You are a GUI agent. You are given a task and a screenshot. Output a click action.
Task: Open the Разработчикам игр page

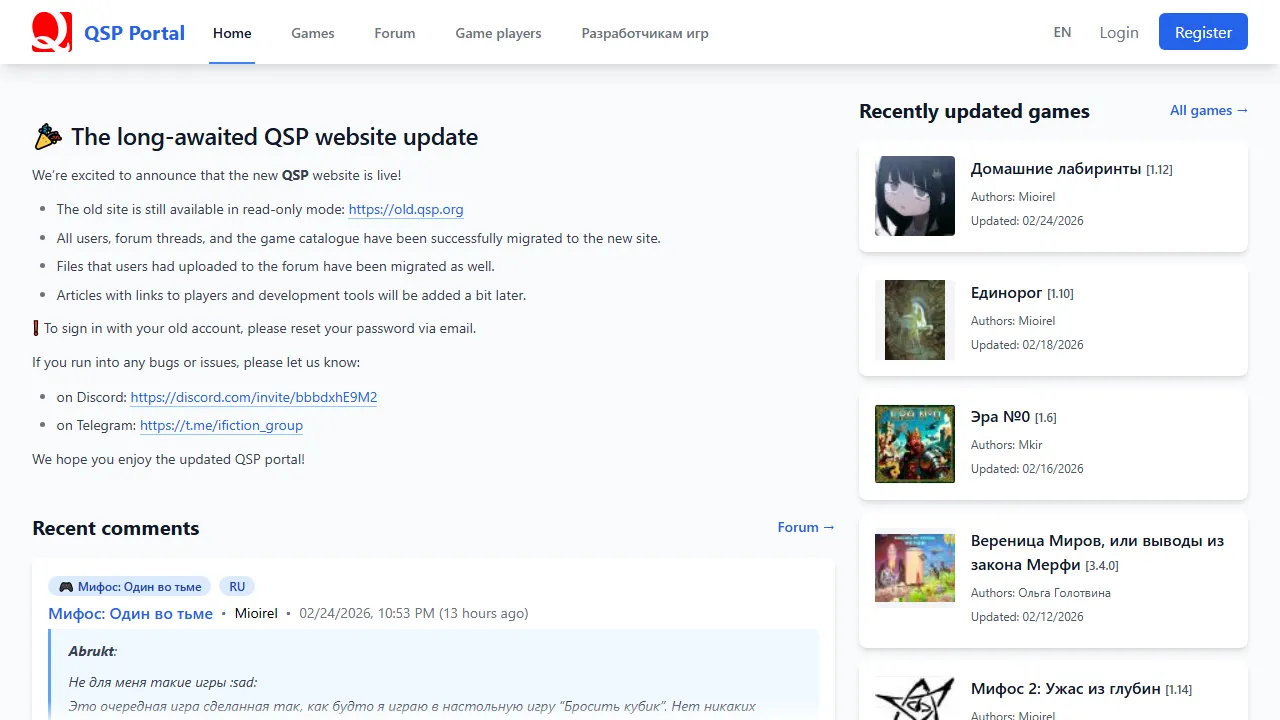[644, 33]
